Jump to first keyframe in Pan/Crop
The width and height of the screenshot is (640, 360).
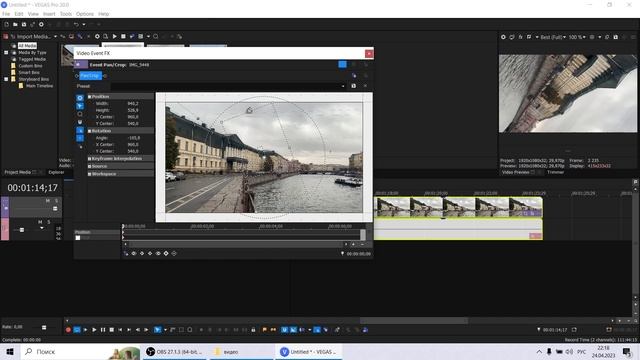(133, 253)
